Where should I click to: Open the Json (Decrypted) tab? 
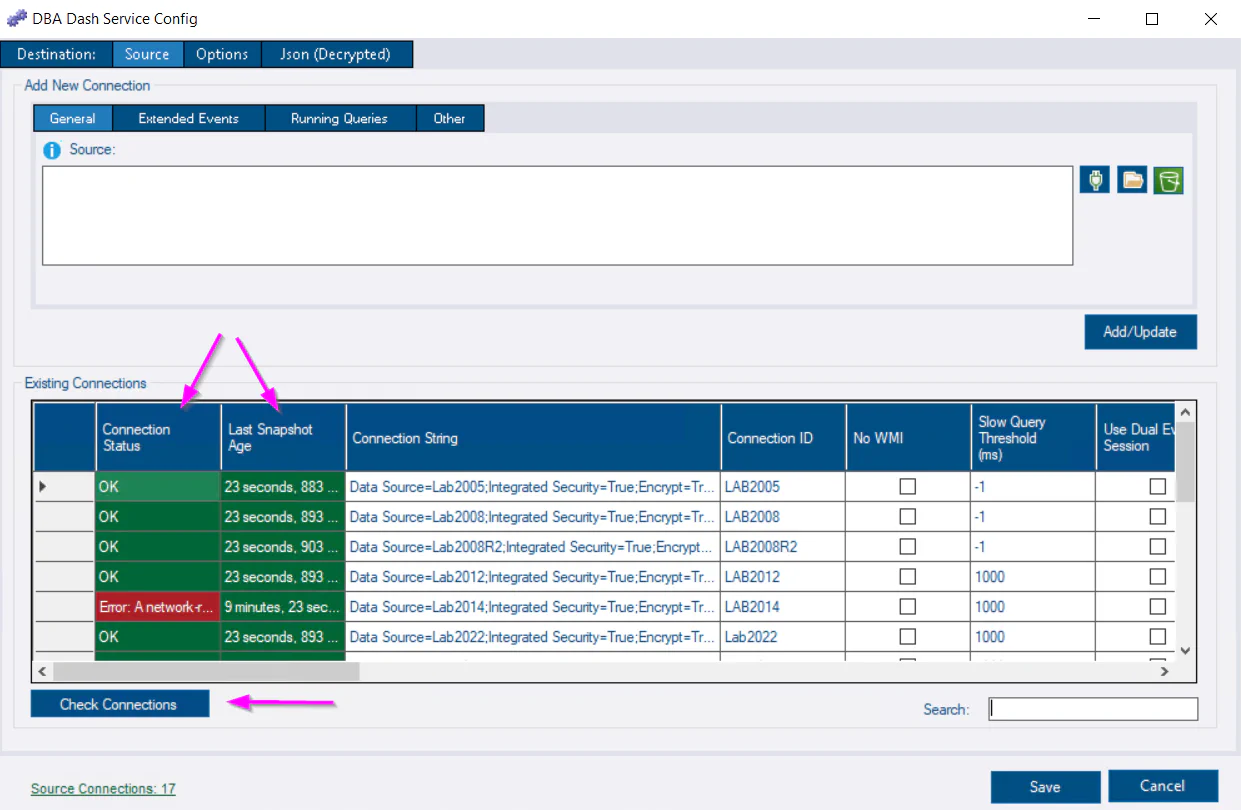point(336,54)
